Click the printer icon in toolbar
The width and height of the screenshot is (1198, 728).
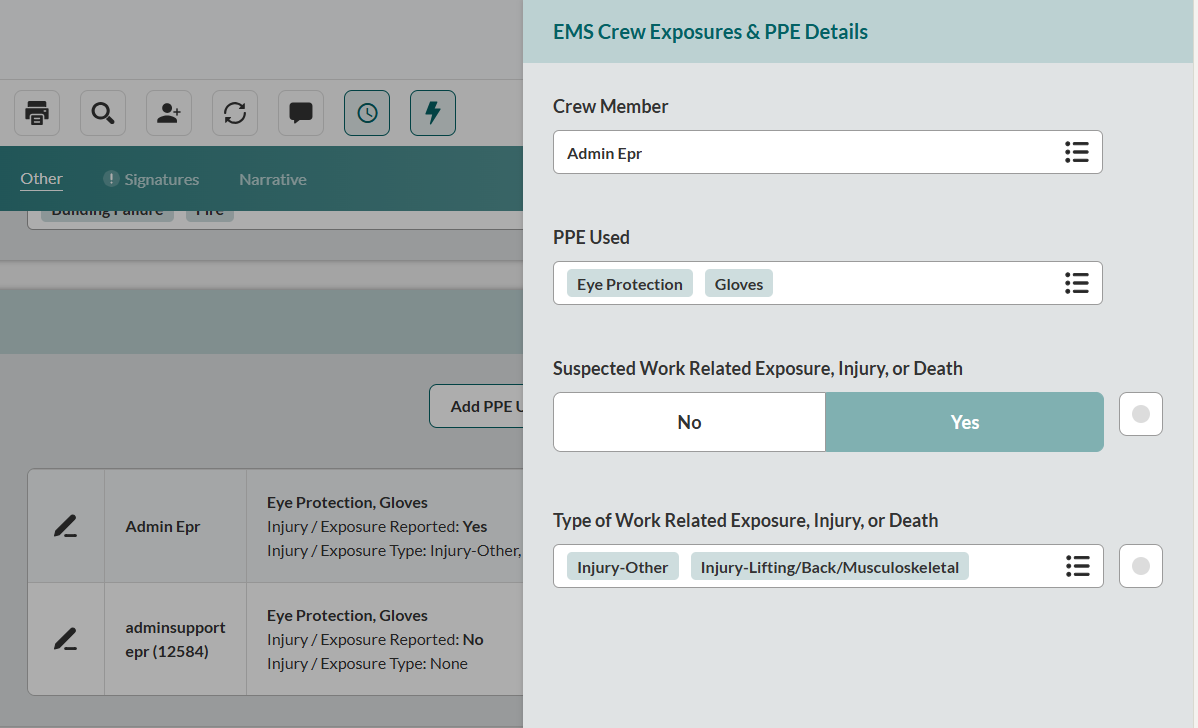37,113
